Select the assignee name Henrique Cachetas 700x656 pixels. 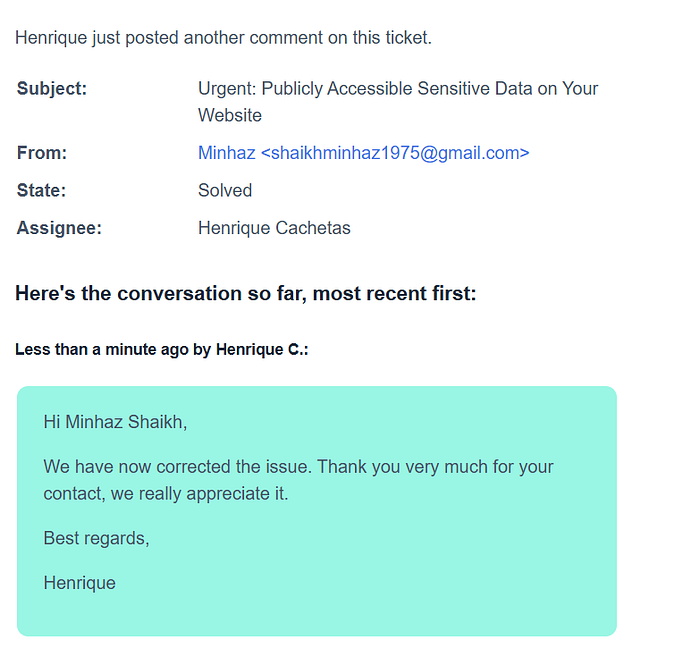tap(274, 228)
